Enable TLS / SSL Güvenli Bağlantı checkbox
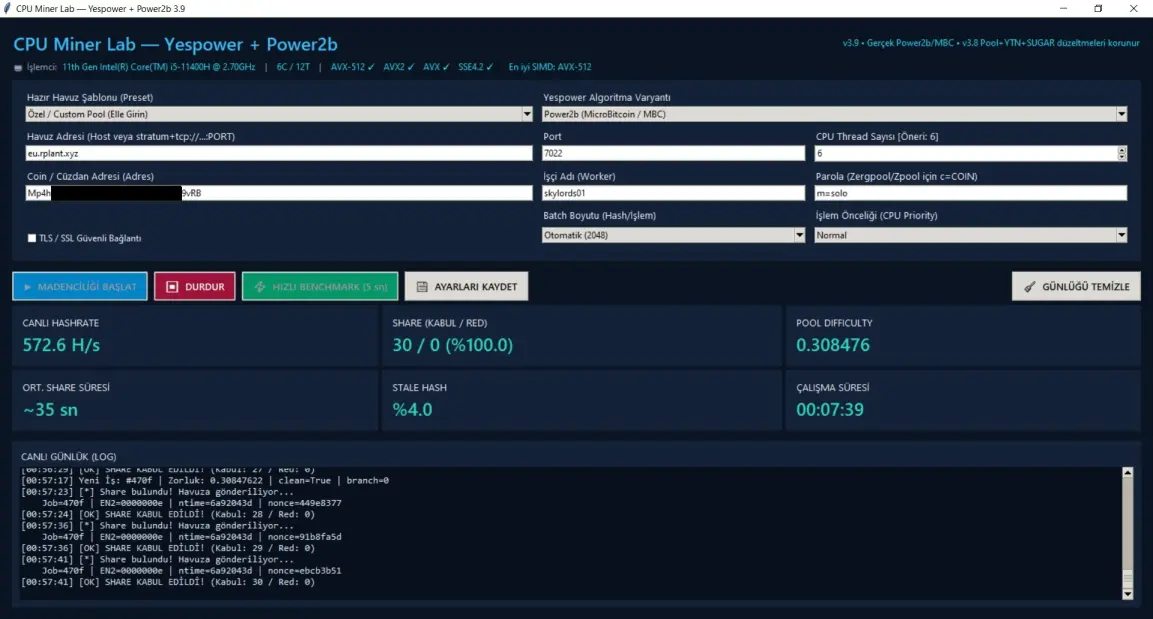The image size is (1153, 619). [32, 238]
